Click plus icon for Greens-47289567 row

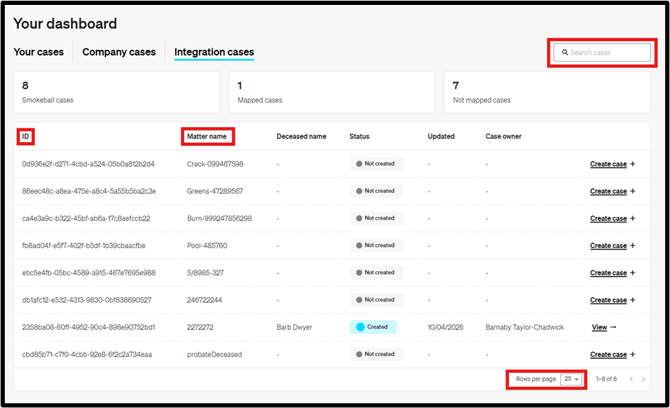click(x=633, y=191)
